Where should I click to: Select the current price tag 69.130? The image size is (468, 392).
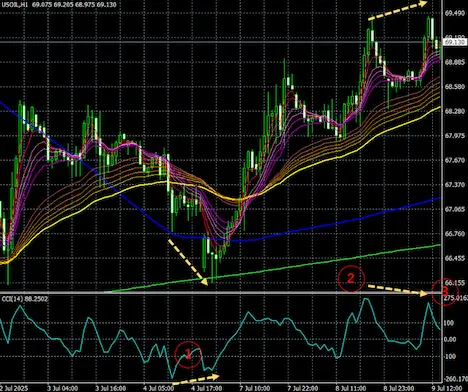[455, 42]
